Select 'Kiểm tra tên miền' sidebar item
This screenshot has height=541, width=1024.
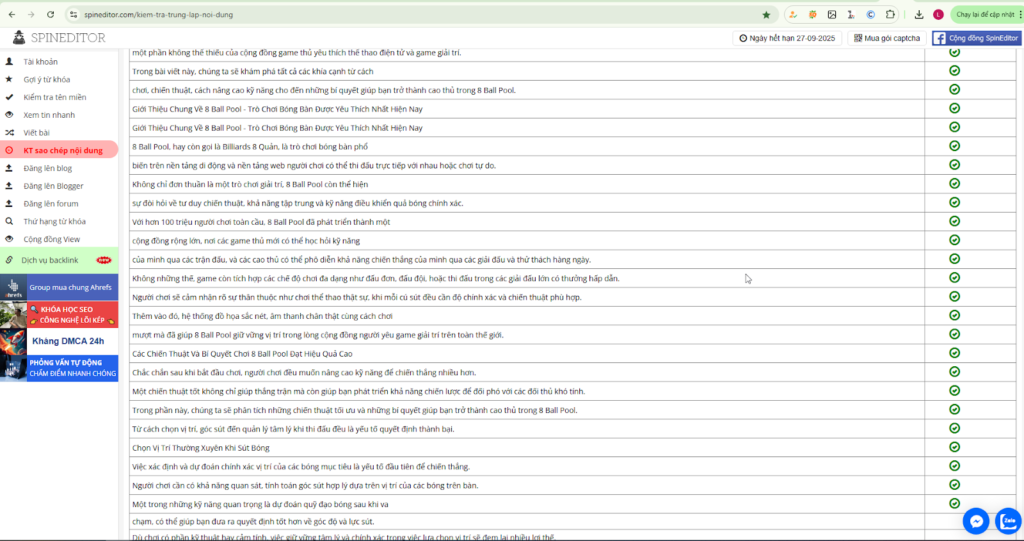55,97
